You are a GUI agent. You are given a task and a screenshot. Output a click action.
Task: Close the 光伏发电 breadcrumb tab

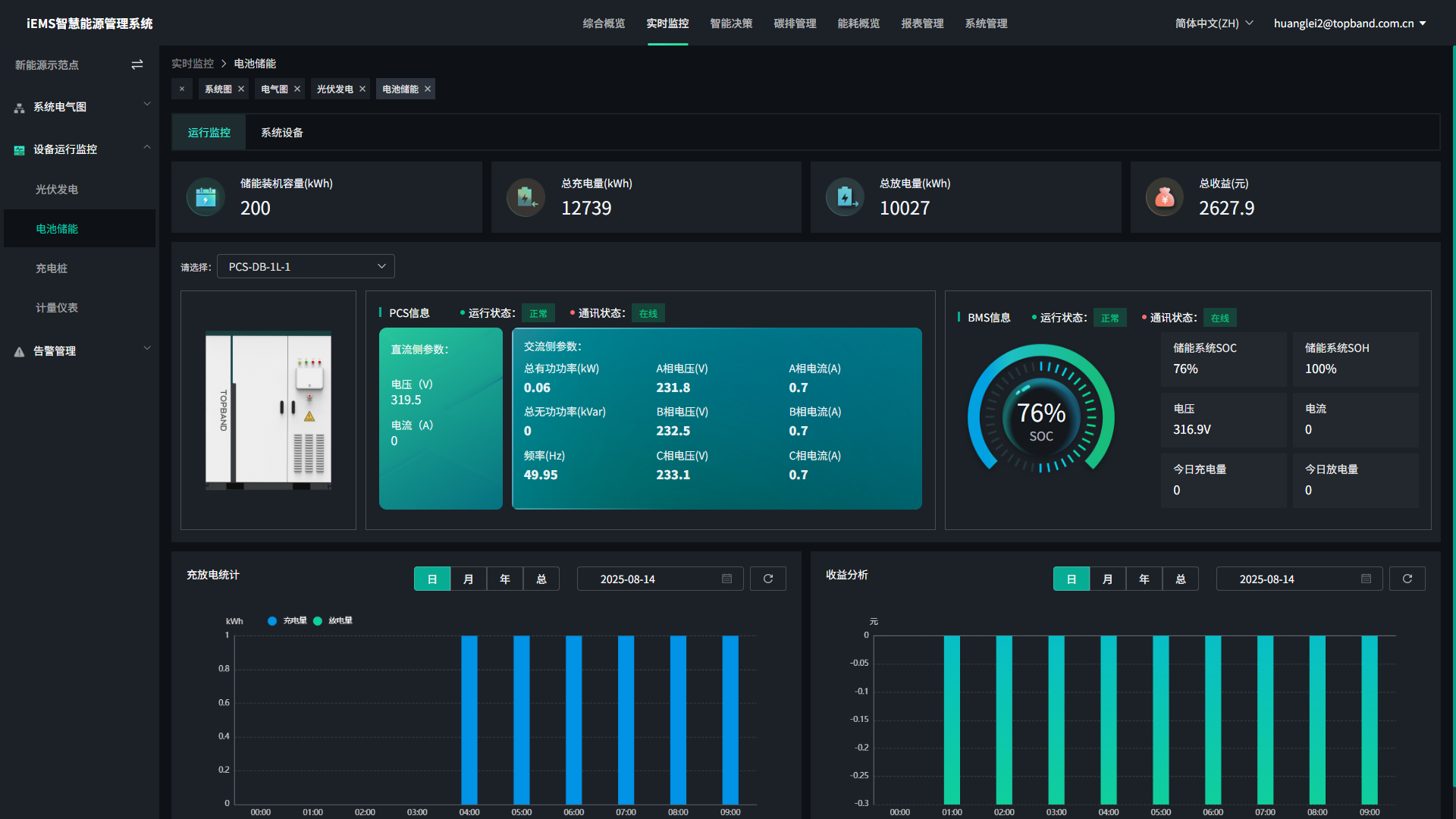[x=362, y=89]
